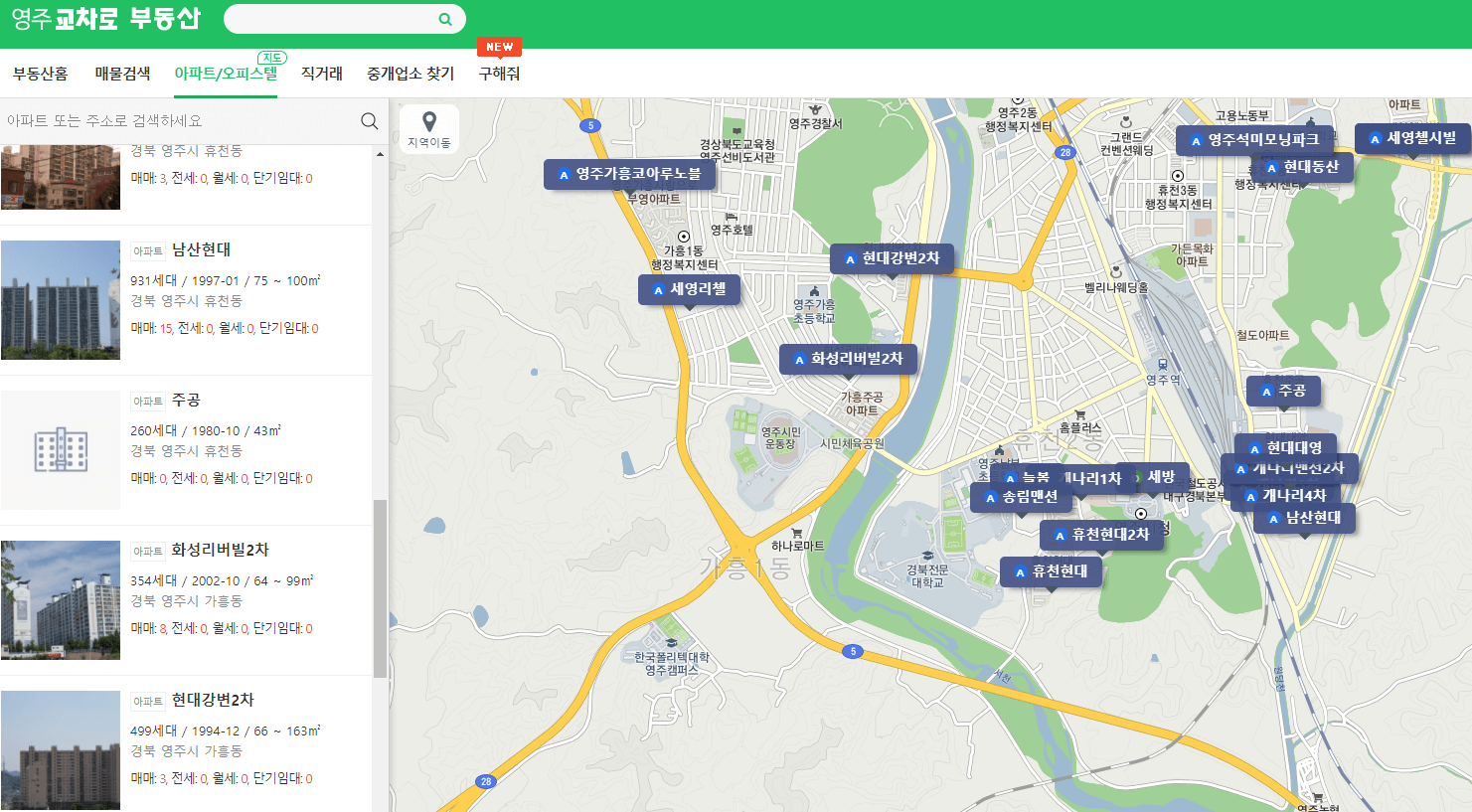Click the 499세대 / 1994-12 details text
Image resolution: width=1472 pixels, height=812 pixels.
click(x=226, y=731)
